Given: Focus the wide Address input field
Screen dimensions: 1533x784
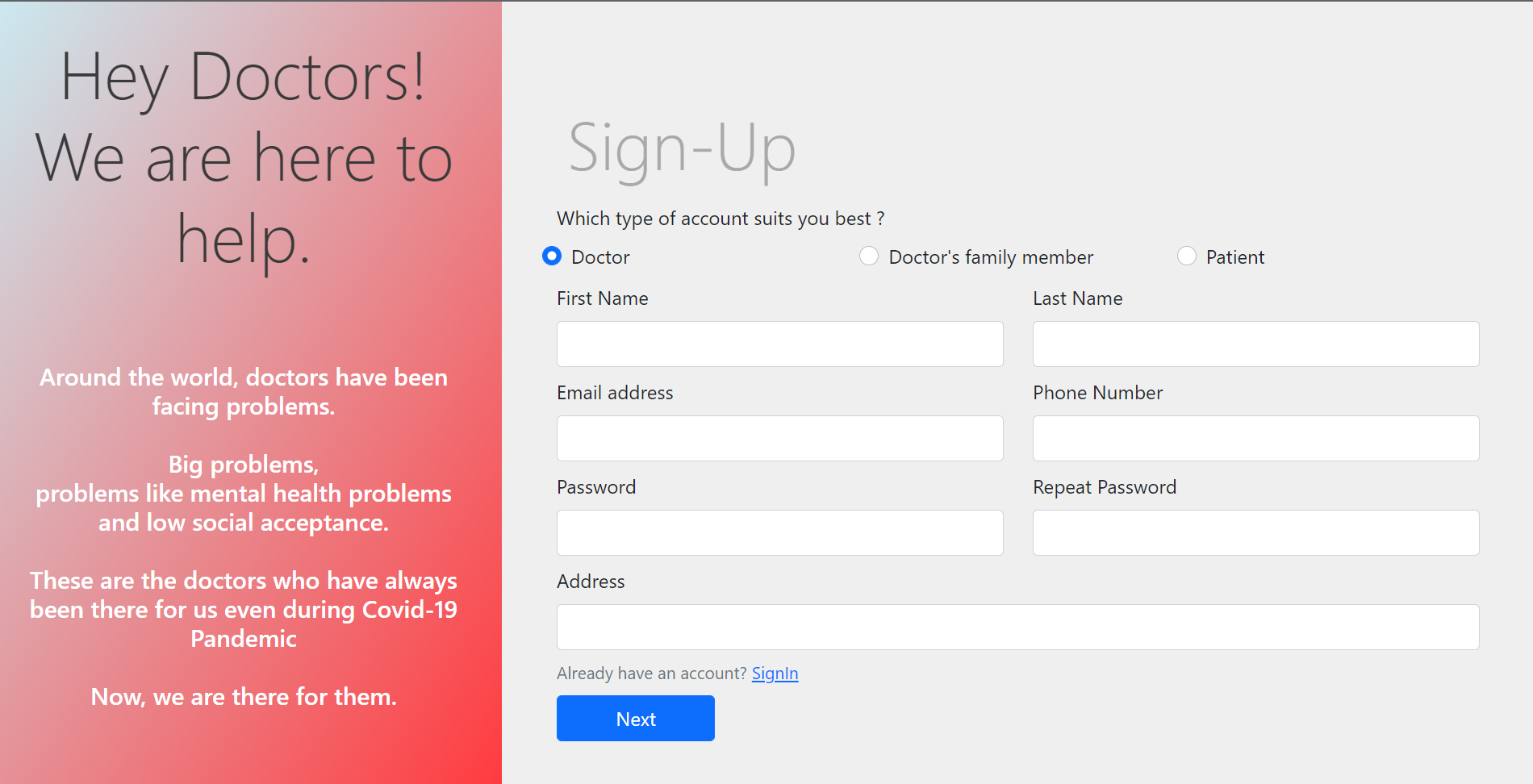Looking at the screenshot, I should point(1018,628).
